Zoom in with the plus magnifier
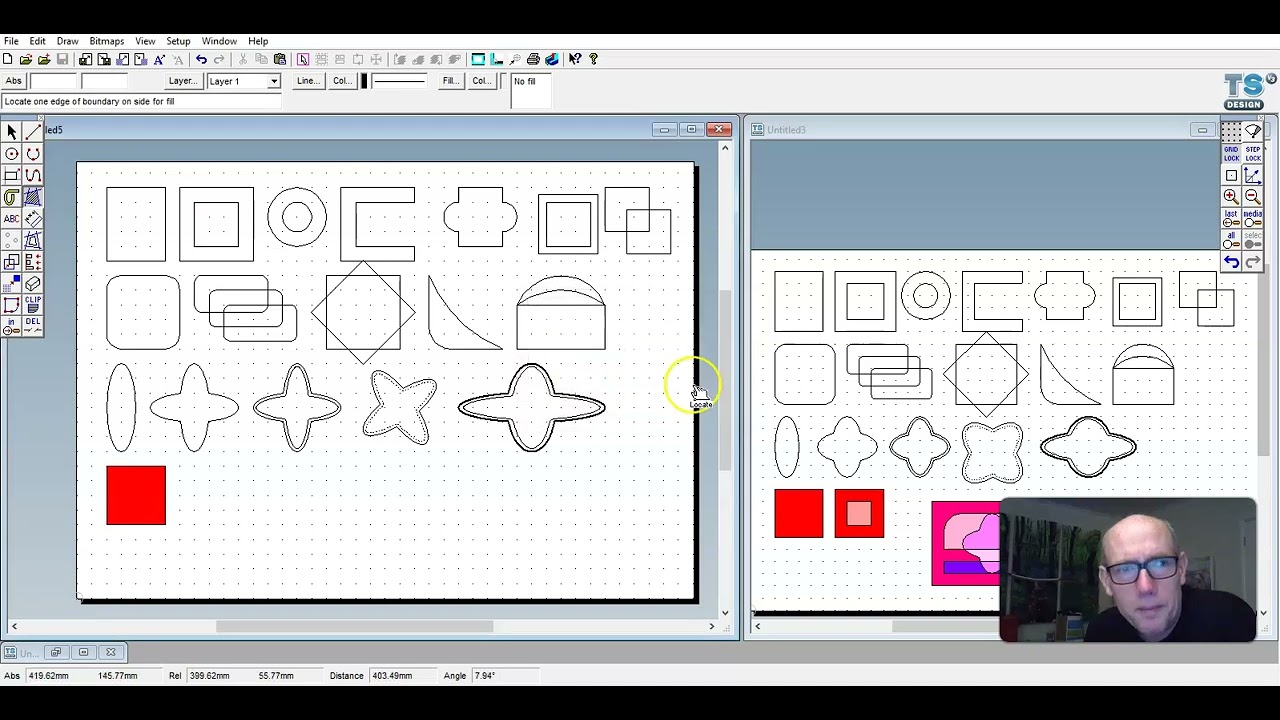The height and width of the screenshot is (720, 1280). tap(1231, 197)
